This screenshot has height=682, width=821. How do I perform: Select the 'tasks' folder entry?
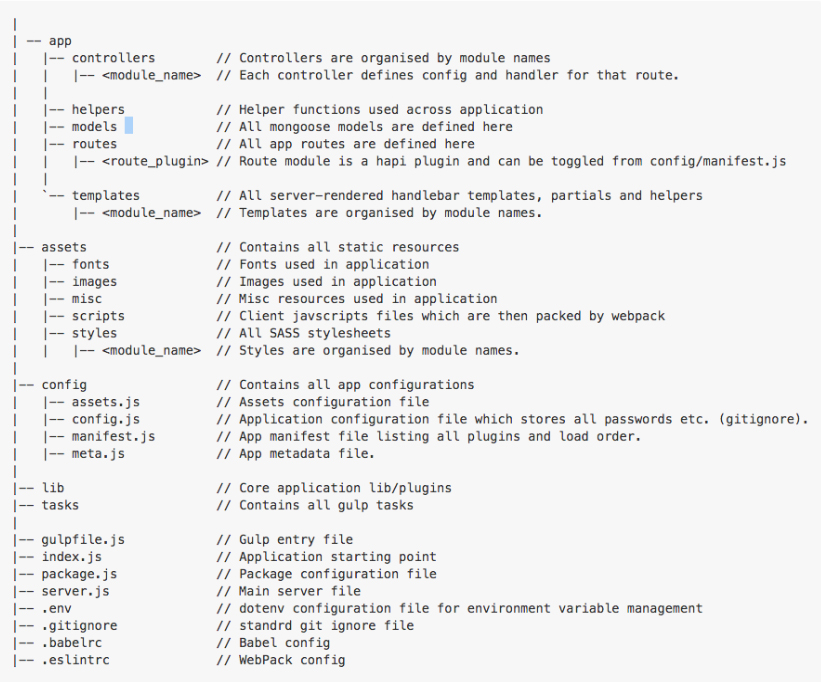pyautogui.click(x=60, y=505)
